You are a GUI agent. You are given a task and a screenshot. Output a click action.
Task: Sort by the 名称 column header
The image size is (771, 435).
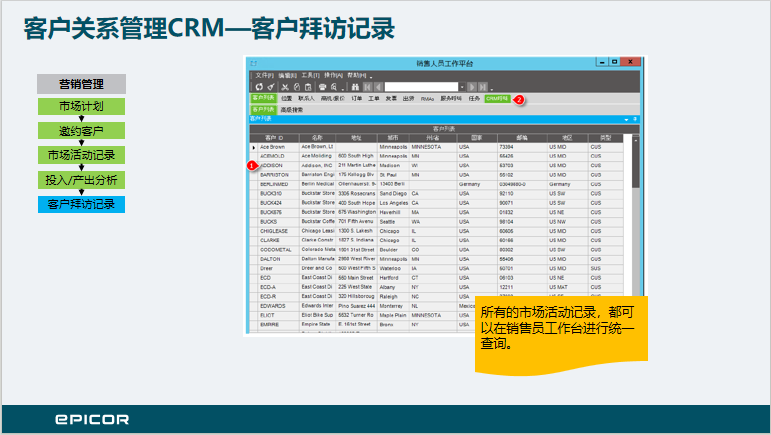[317, 138]
